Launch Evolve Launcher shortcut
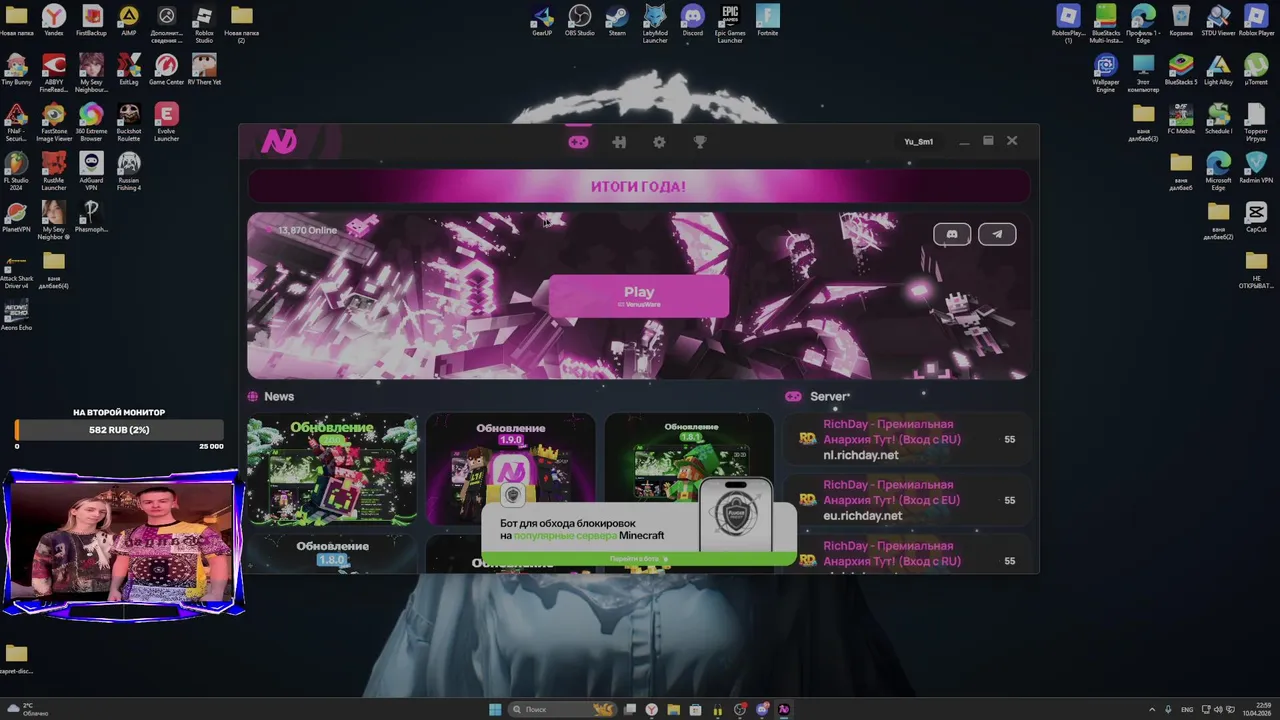Image resolution: width=1280 pixels, height=720 pixels. point(166,120)
